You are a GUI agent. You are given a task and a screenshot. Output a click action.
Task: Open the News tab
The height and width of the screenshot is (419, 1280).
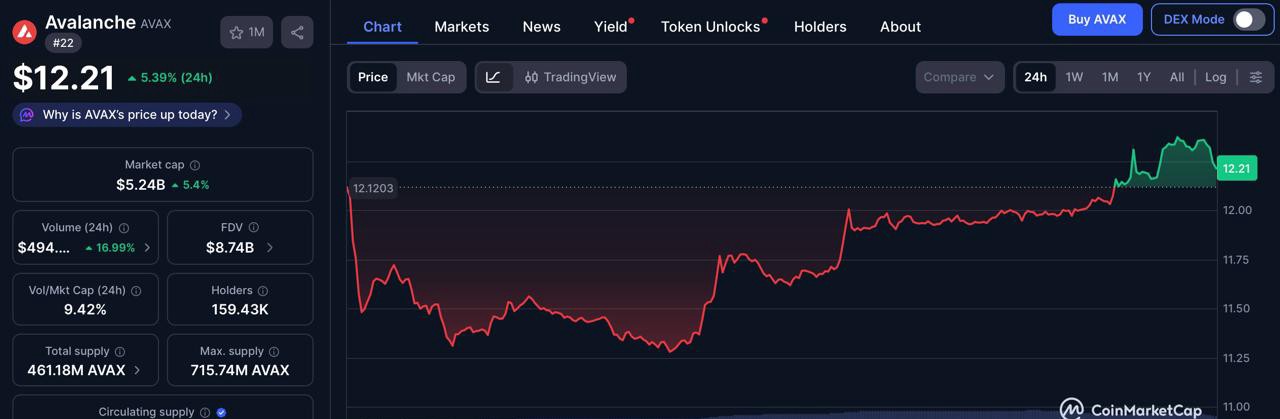(541, 27)
